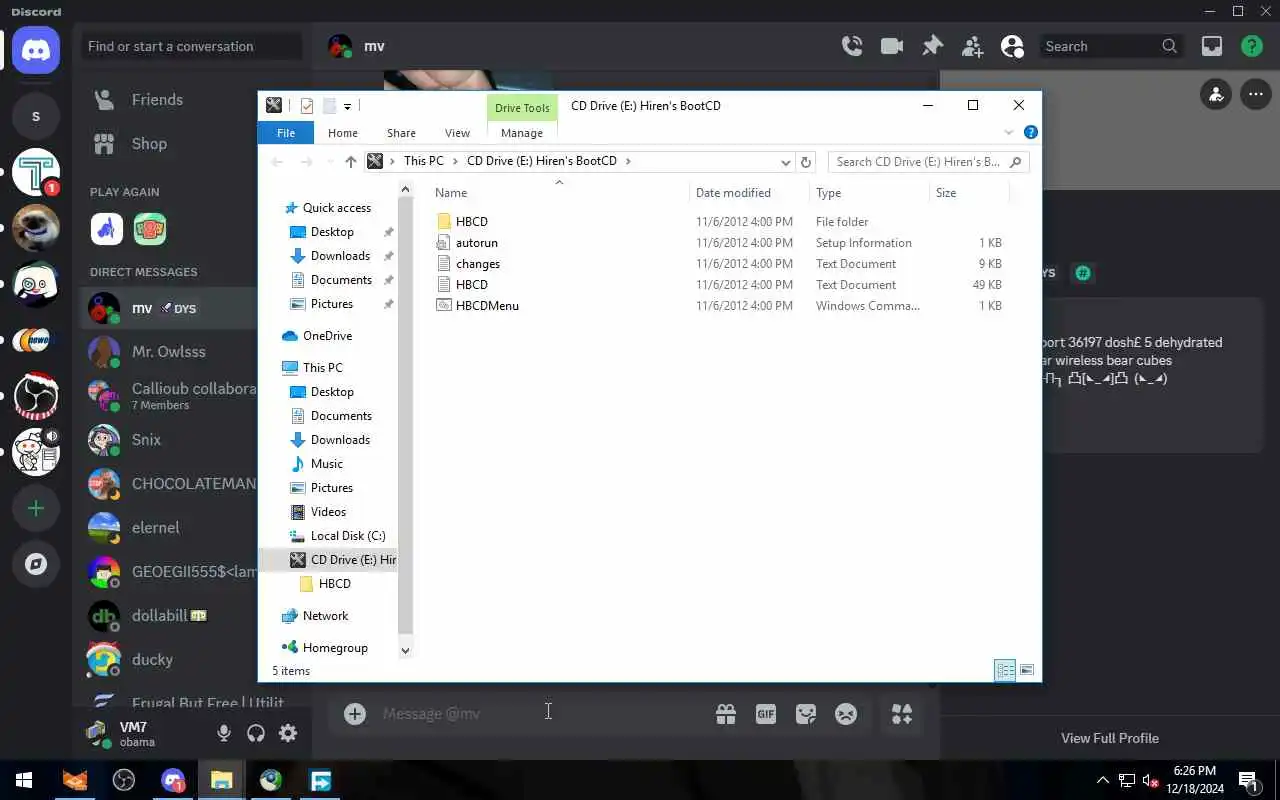Open Local Disk (C:) in tree
The image size is (1280, 800).
tap(348, 536)
